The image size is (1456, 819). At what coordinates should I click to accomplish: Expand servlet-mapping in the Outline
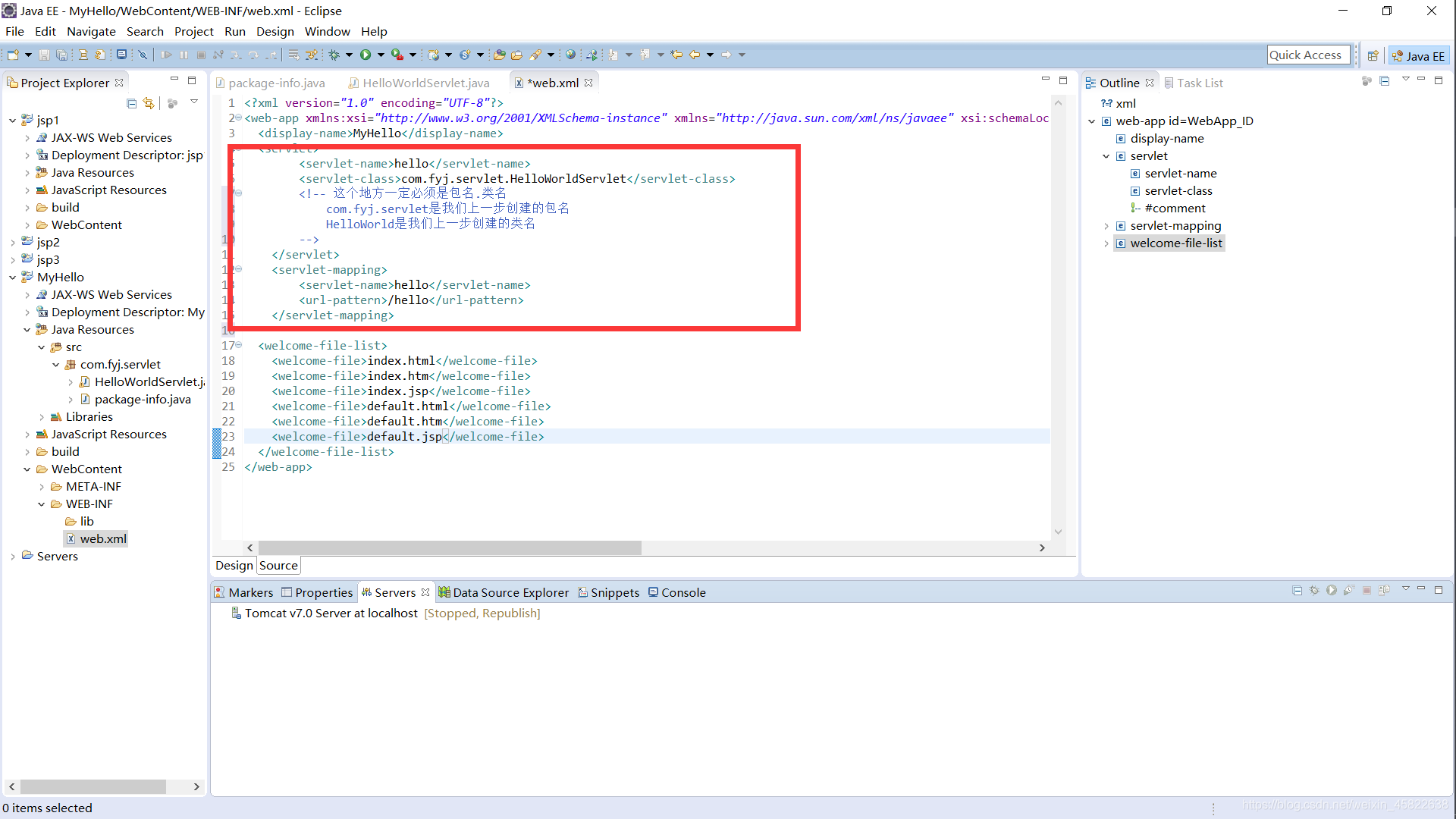point(1106,226)
